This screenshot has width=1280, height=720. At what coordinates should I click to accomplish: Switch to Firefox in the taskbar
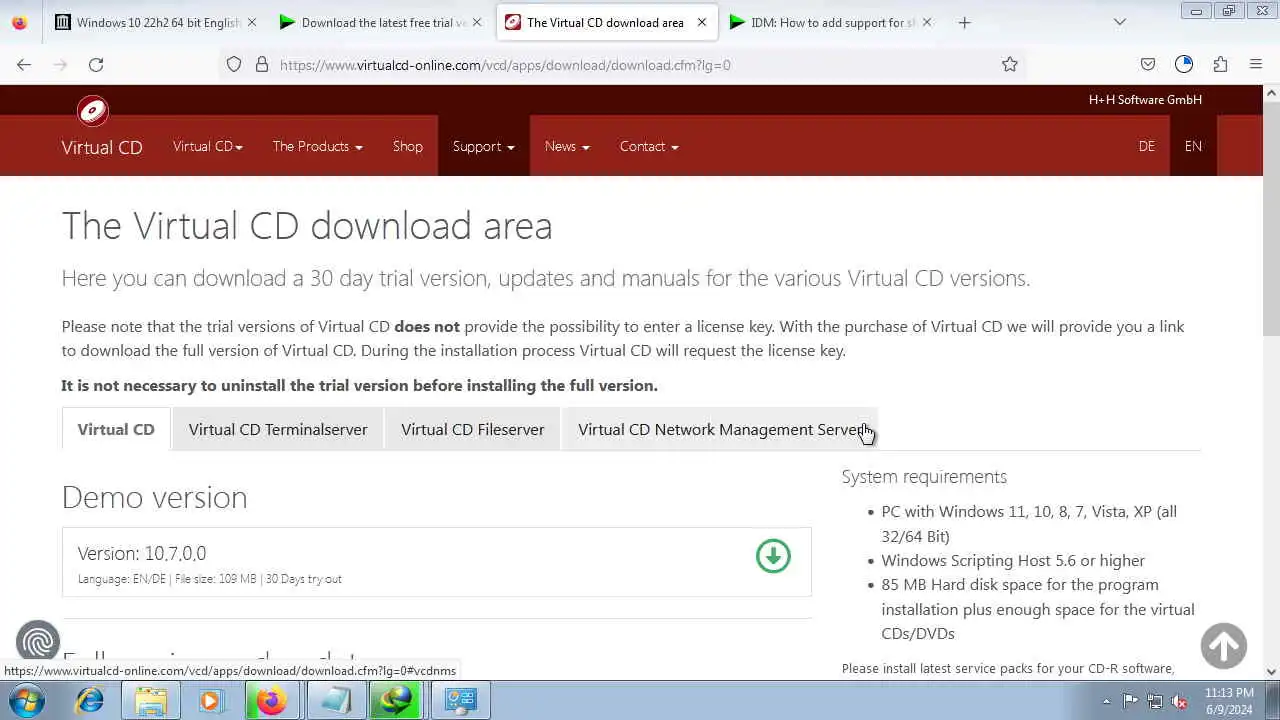pyautogui.click(x=271, y=701)
